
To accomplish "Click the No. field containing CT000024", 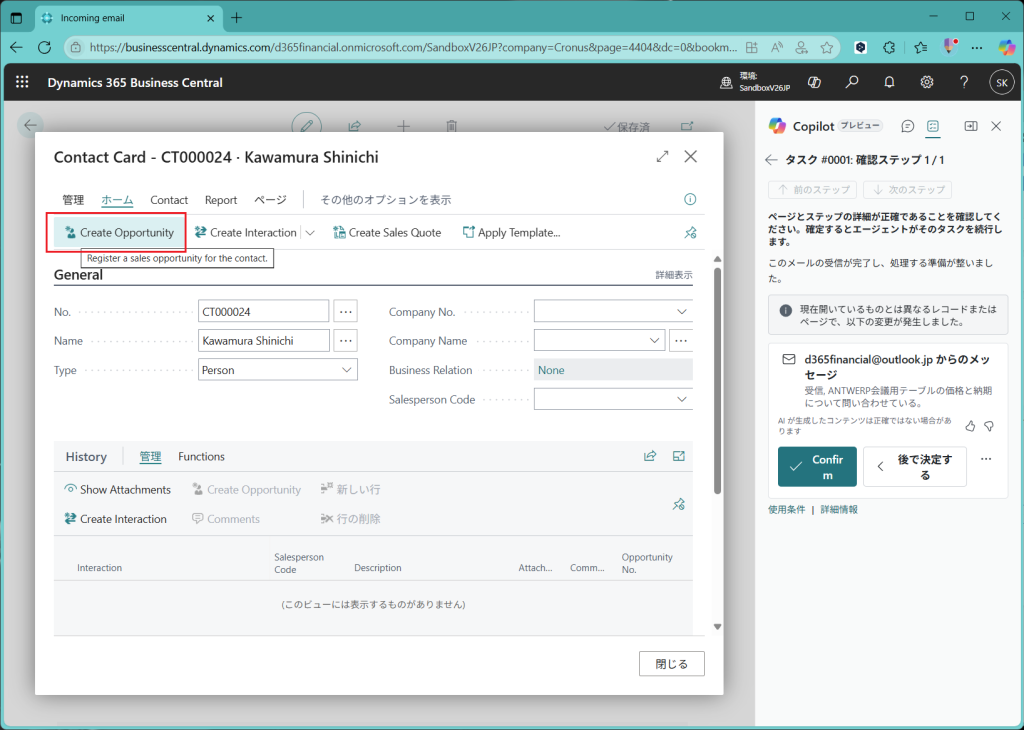I will point(263,311).
